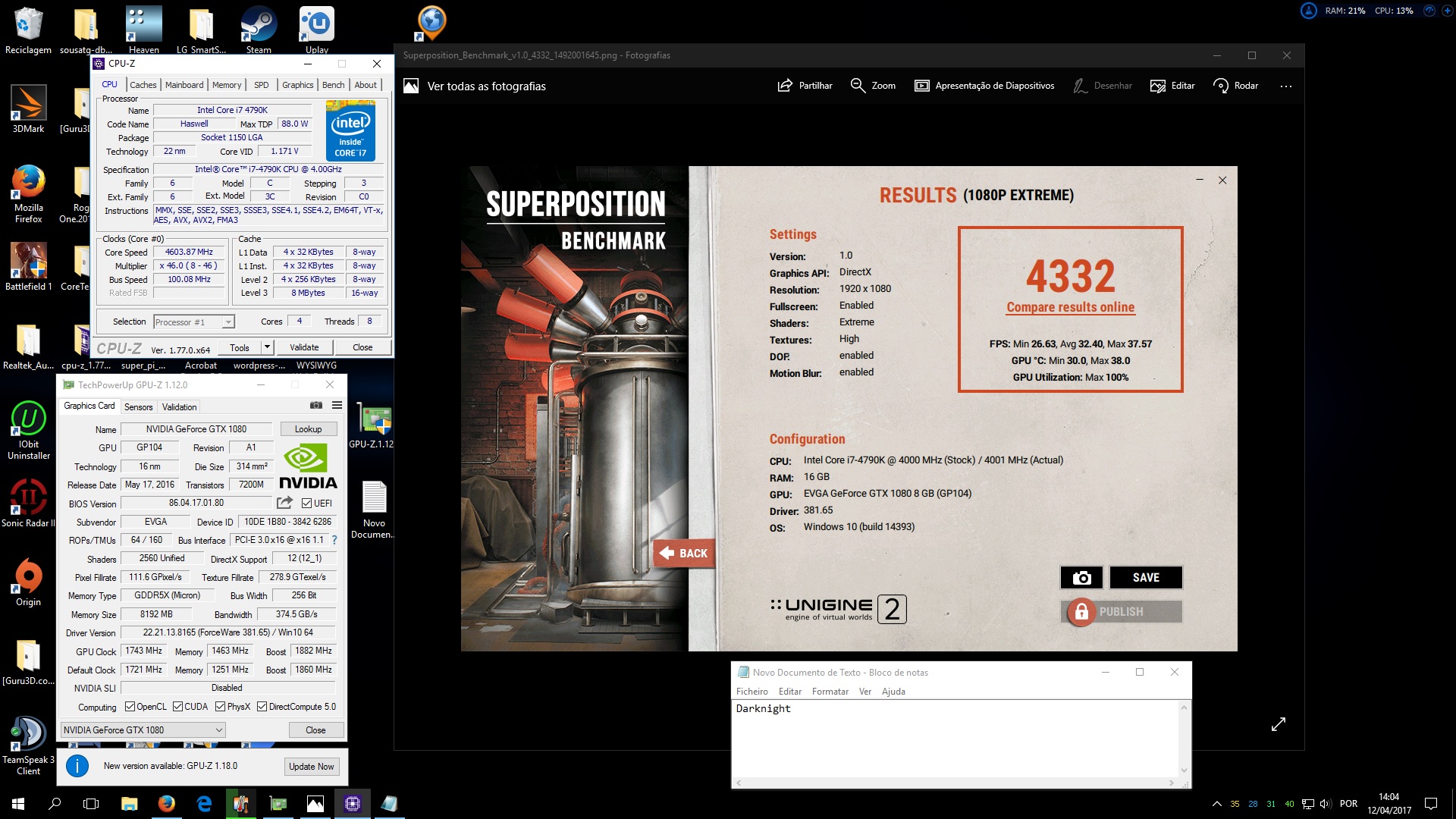Open the Ficheiro menu in Bloco de notas
Viewport: 1456px width, 819px height.
pyautogui.click(x=752, y=692)
